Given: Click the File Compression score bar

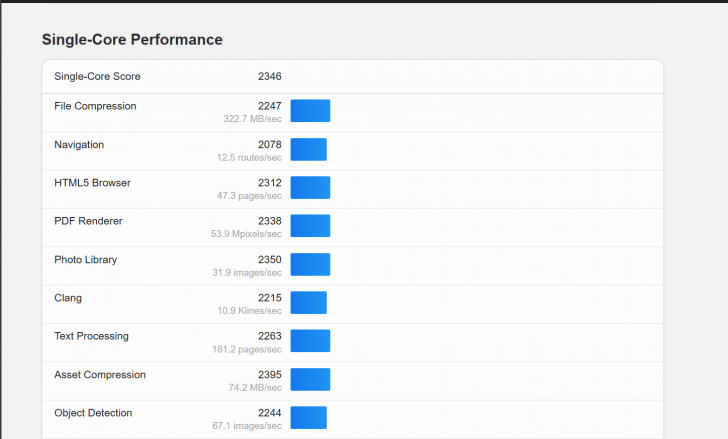Looking at the screenshot, I should pos(310,111).
